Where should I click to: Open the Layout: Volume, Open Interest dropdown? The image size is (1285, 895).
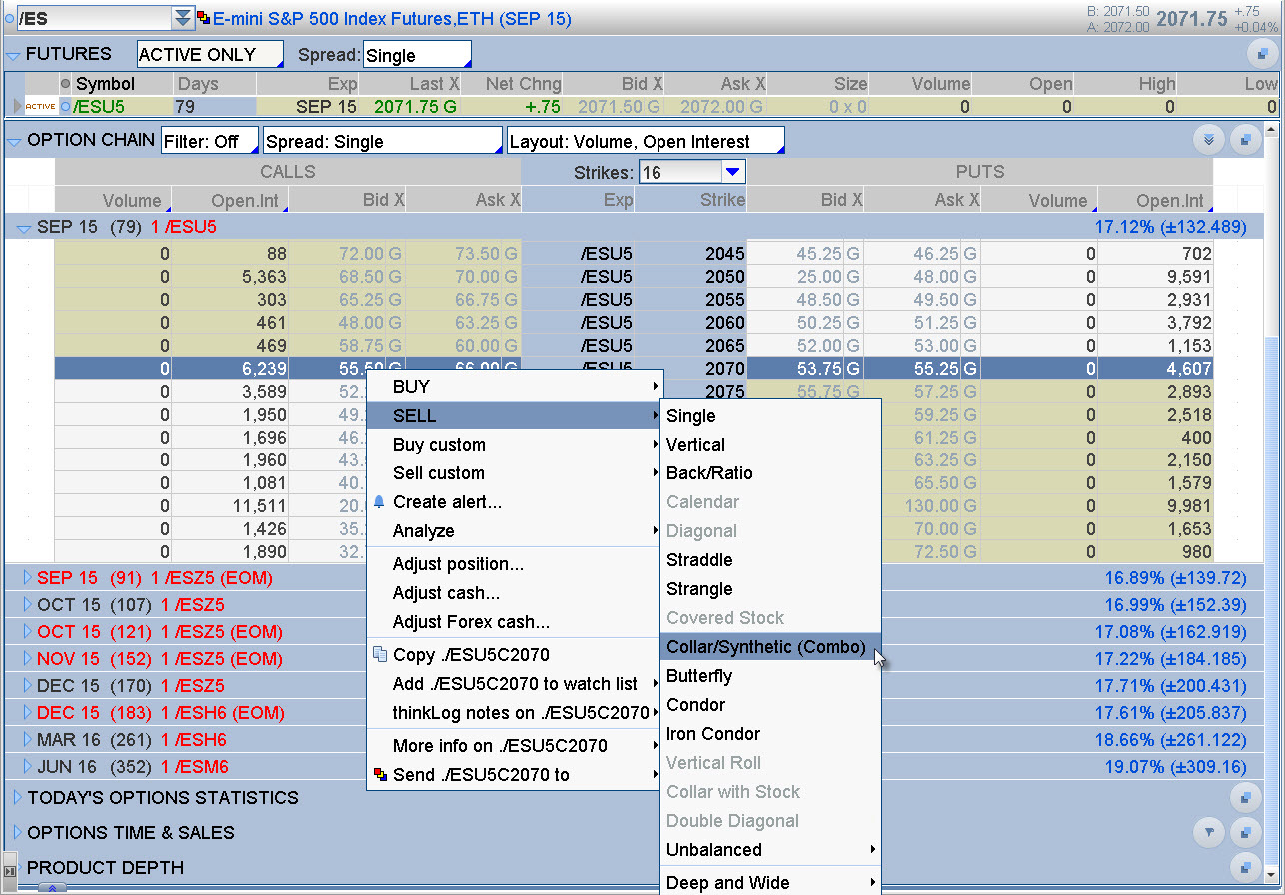click(645, 140)
